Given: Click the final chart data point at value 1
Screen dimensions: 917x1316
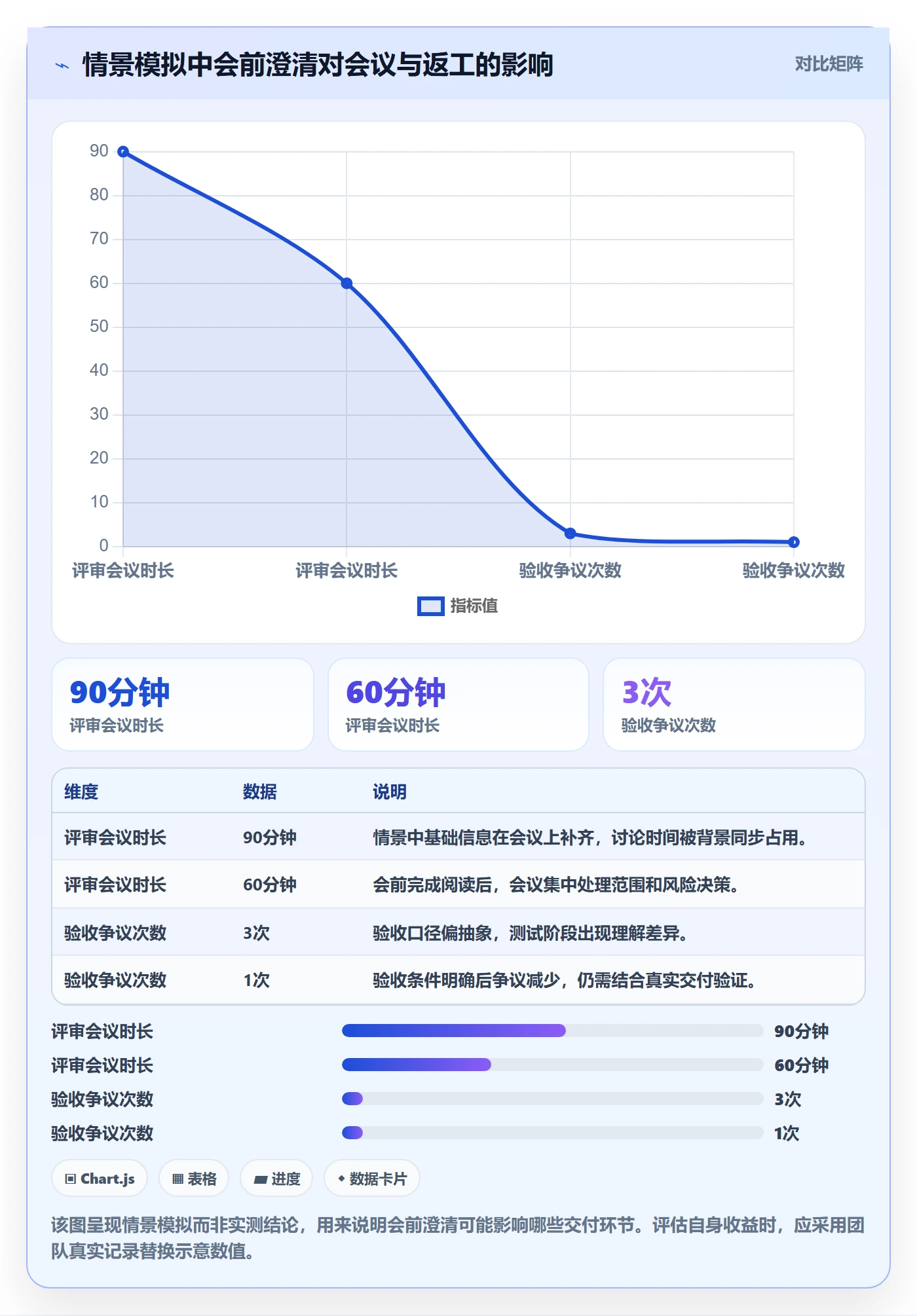Looking at the screenshot, I should pyautogui.click(x=794, y=542).
